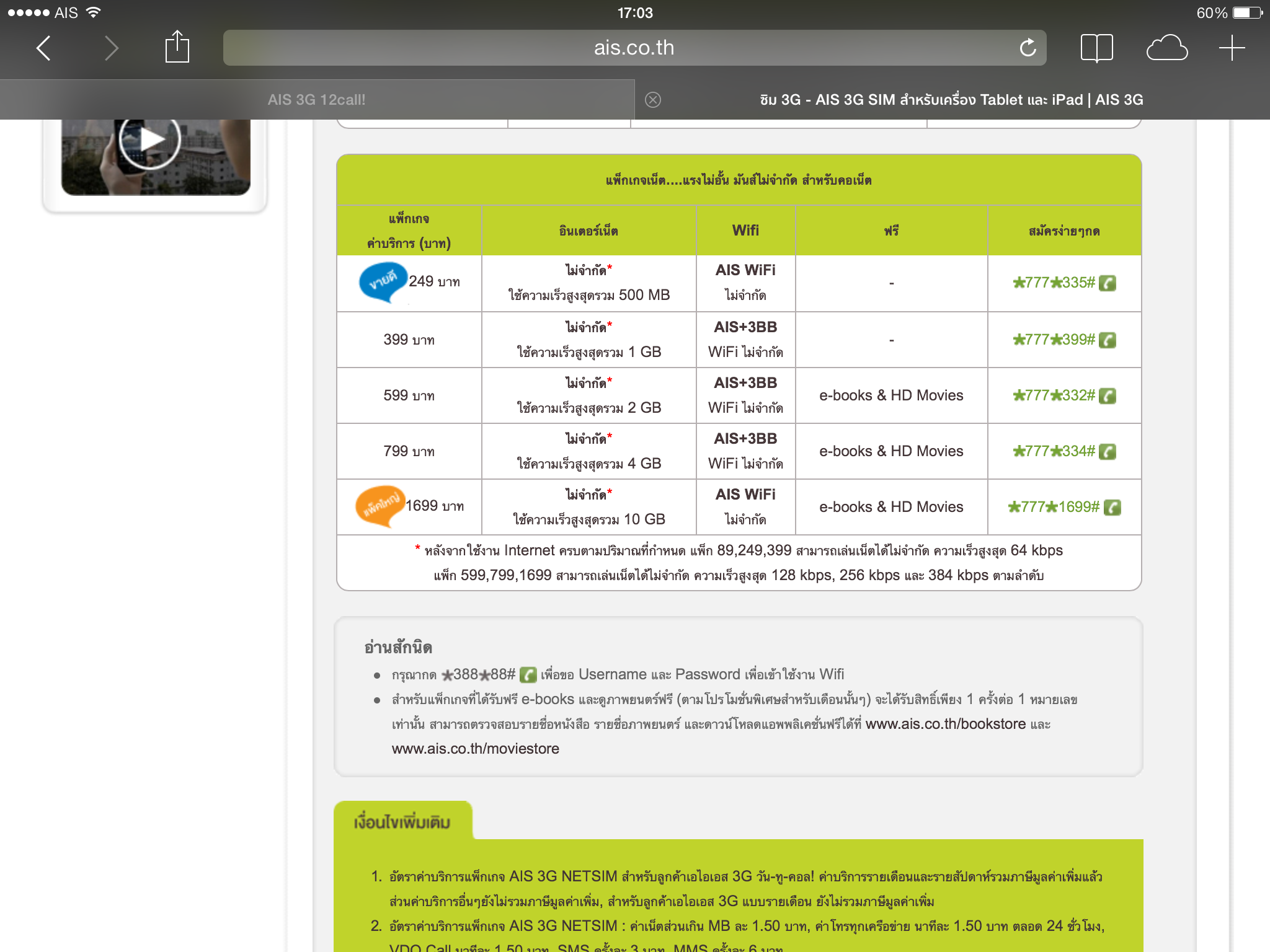Add a new tab with plus

[x=1232, y=48]
